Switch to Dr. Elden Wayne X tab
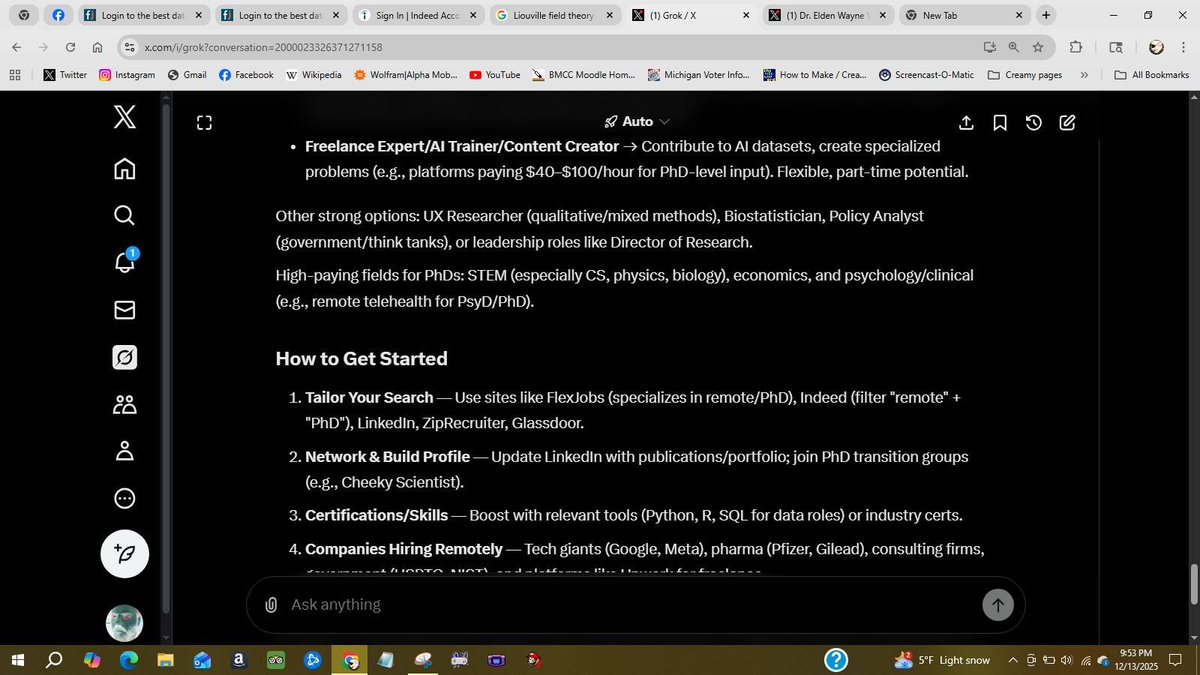 tap(828, 16)
